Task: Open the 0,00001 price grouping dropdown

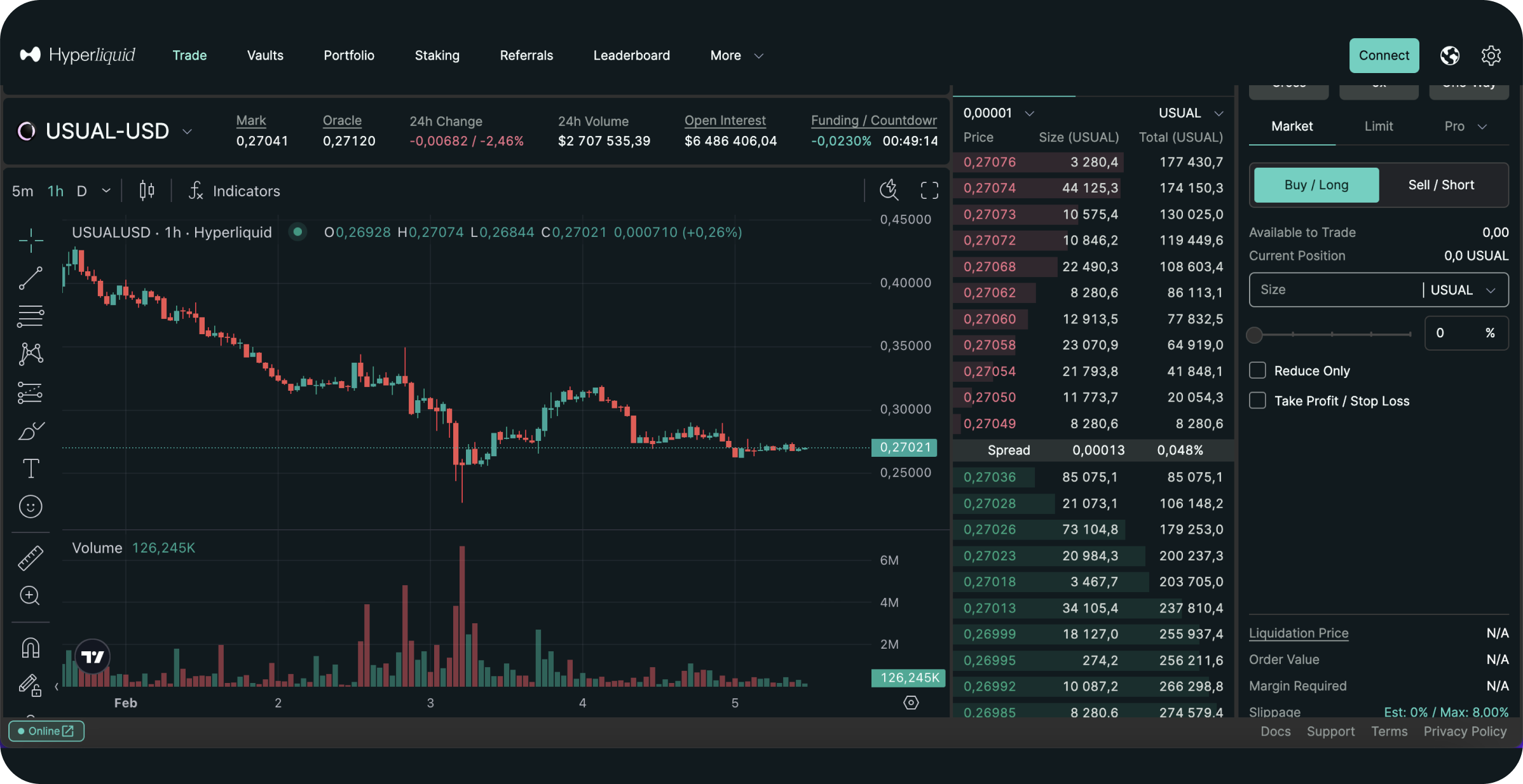Action: [999, 113]
